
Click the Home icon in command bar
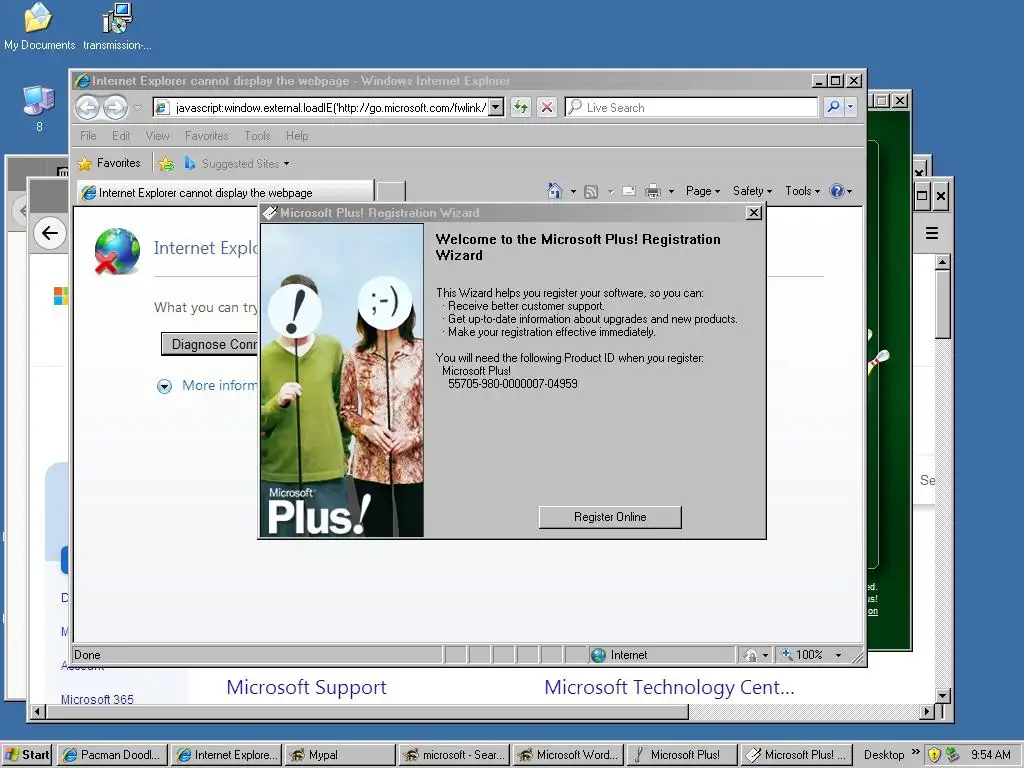(x=554, y=191)
